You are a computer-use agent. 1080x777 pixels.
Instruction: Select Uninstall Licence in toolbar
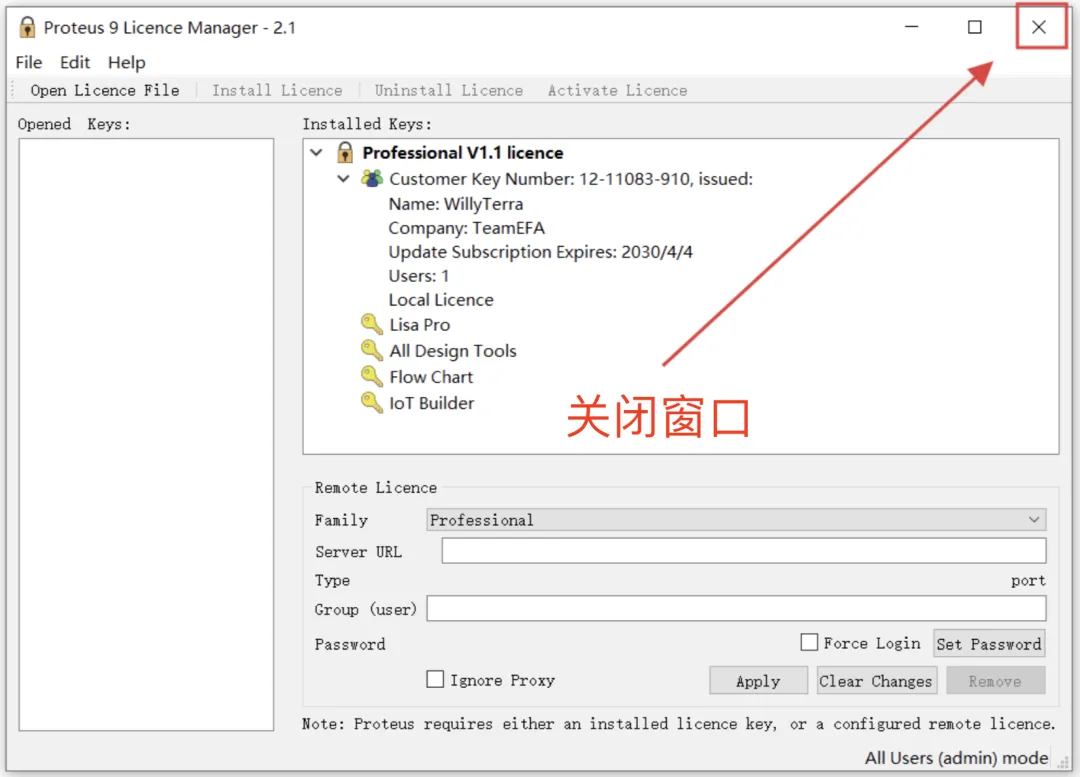coord(448,90)
